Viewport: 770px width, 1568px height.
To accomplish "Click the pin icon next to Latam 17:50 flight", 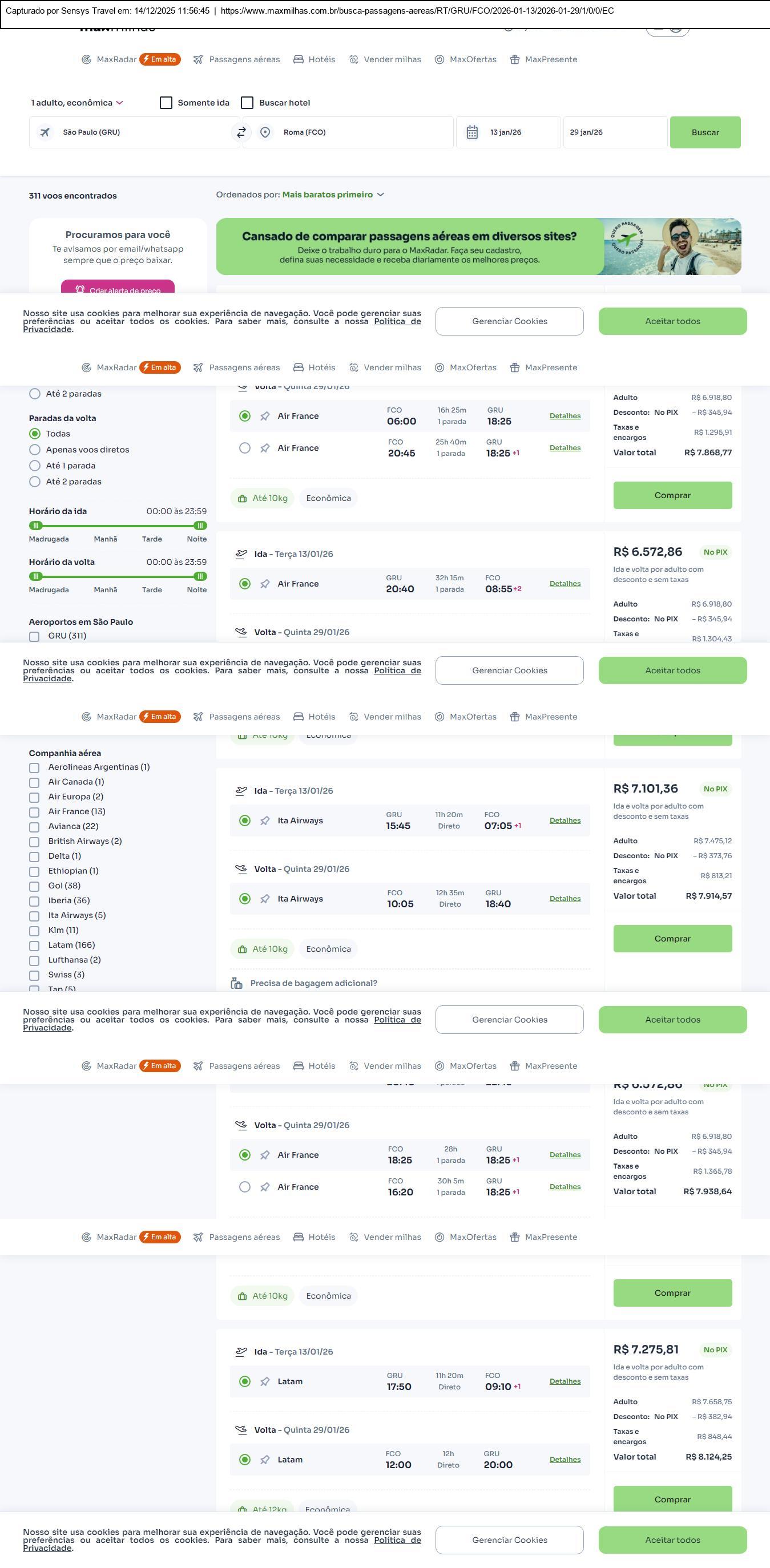I will pos(265,1381).
